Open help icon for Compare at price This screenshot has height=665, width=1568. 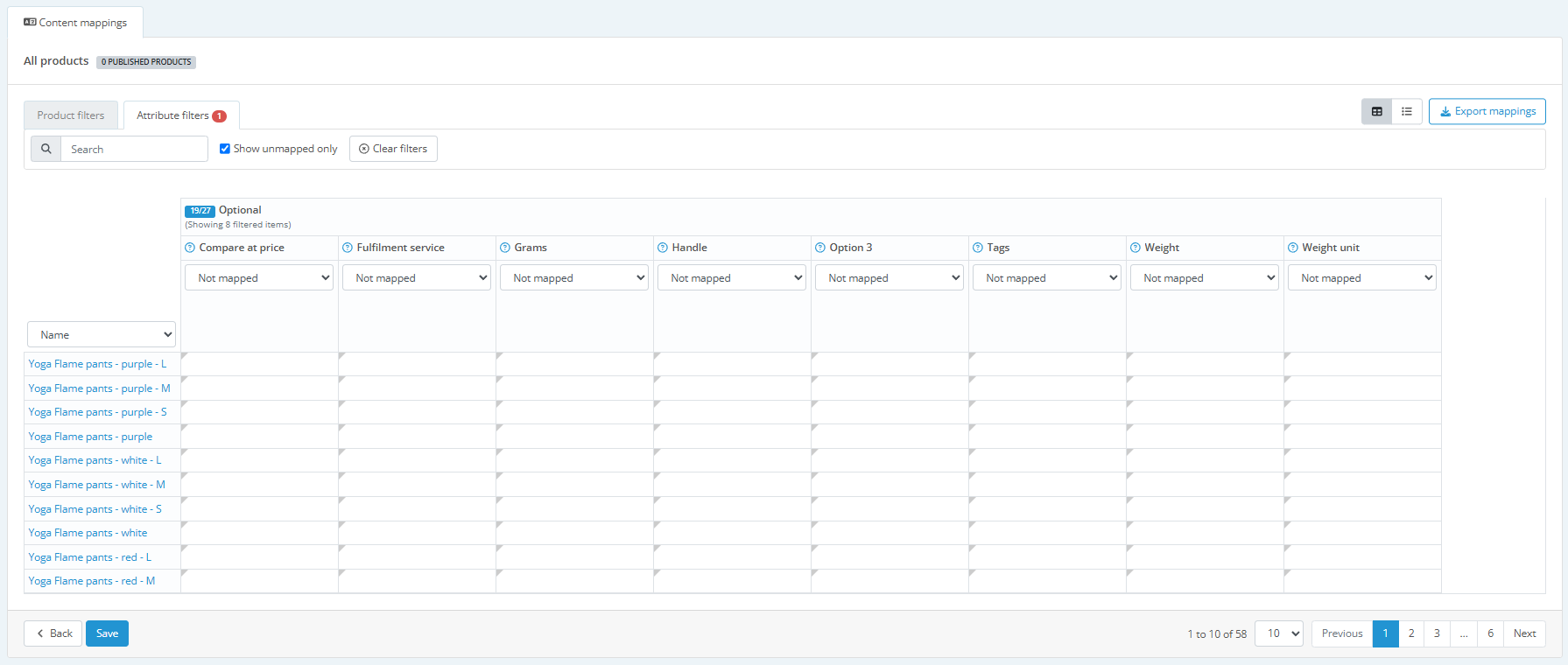(x=190, y=248)
